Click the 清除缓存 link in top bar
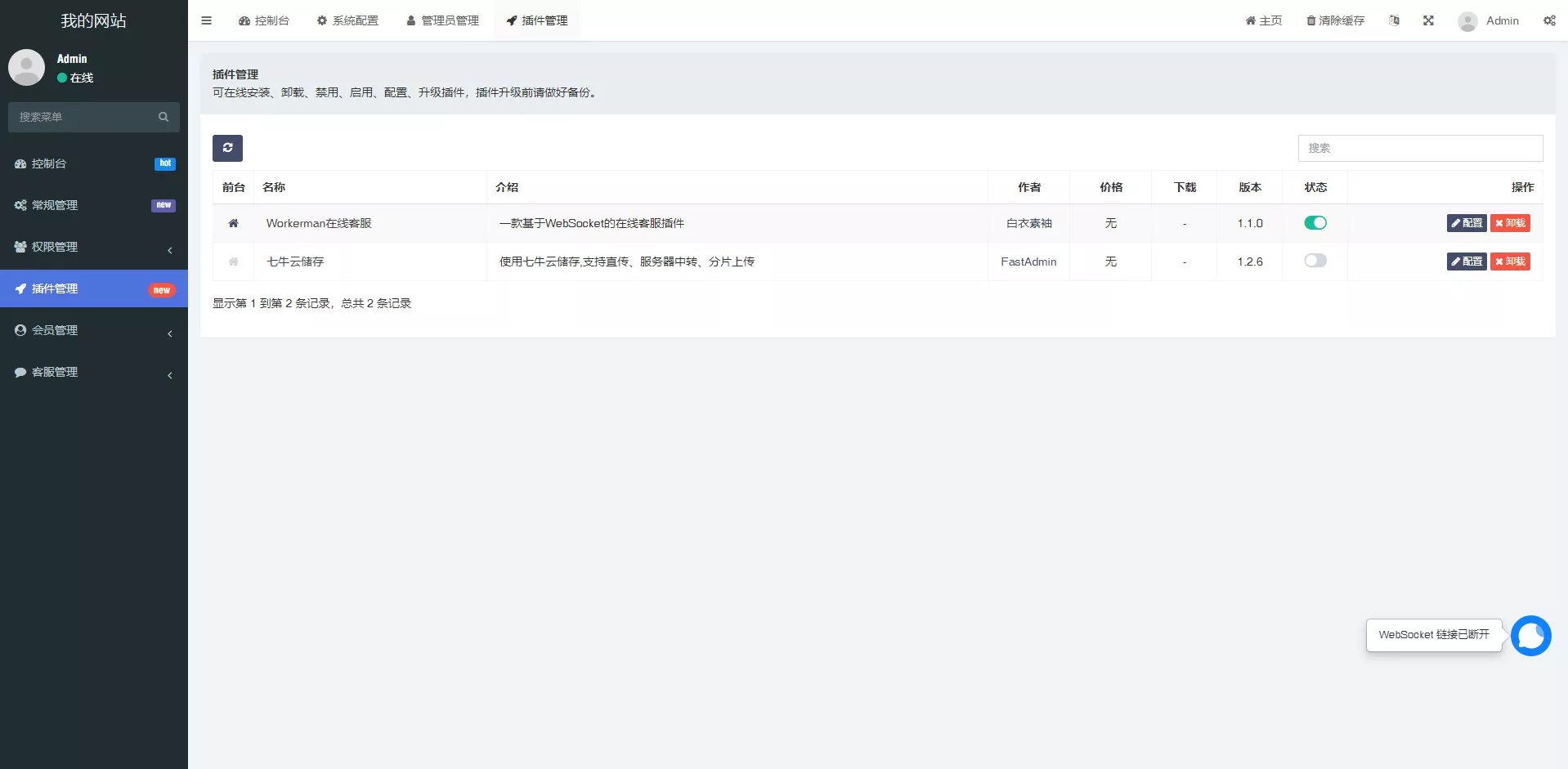The width and height of the screenshot is (1568, 769). (x=1335, y=20)
